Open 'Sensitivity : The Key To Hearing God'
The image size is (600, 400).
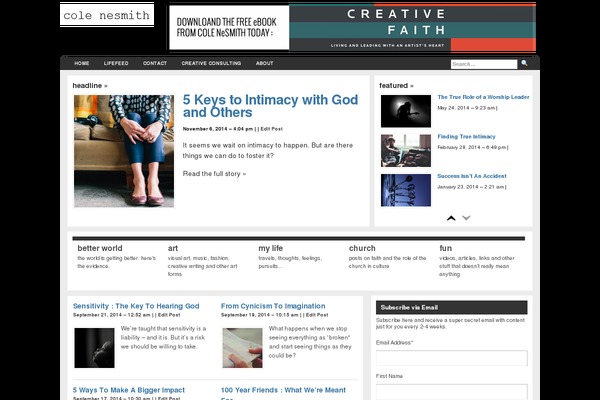tap(136, 306)
